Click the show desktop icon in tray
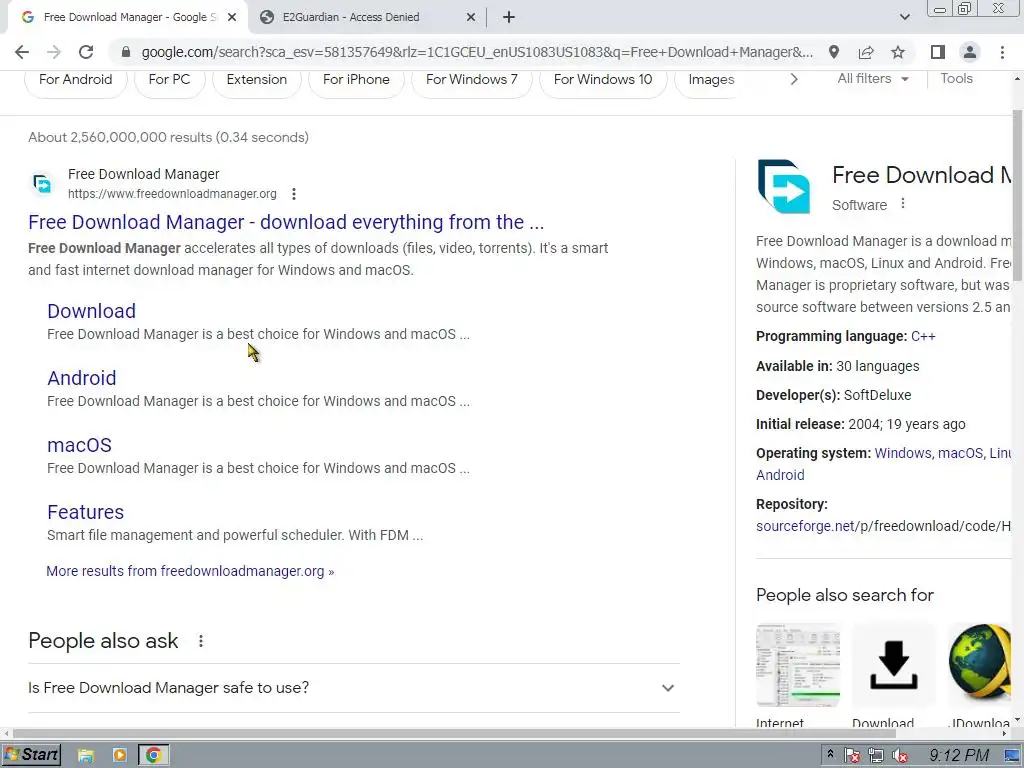This screenshot has width=1024, height=768. click(1012, 756)
